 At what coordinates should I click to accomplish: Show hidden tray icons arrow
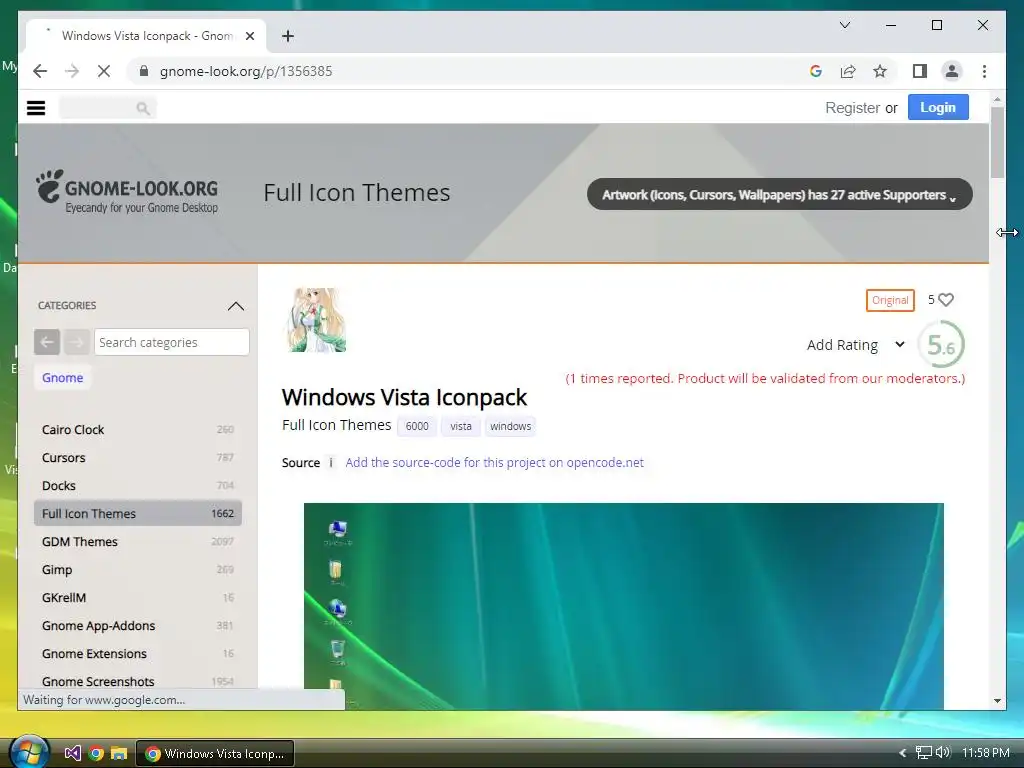coord(903,753)
